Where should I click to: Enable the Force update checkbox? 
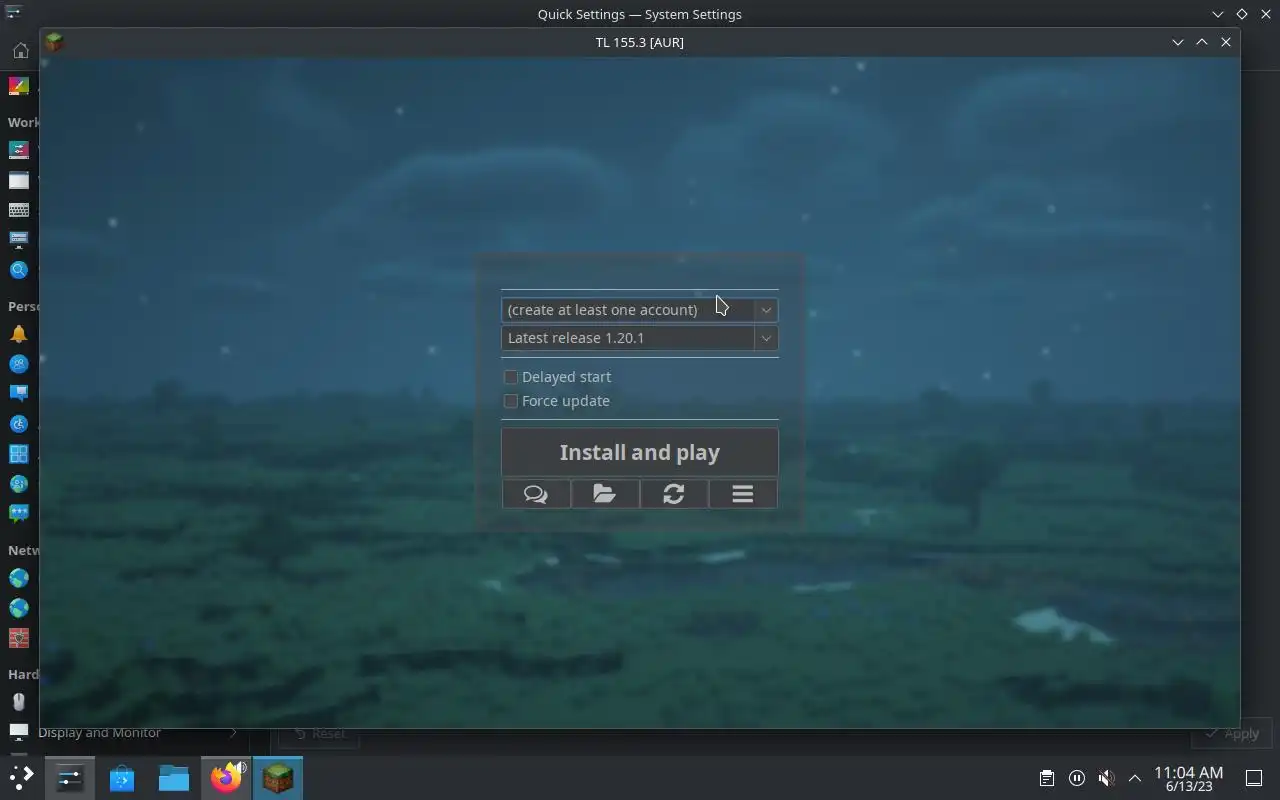pos(511,401)
